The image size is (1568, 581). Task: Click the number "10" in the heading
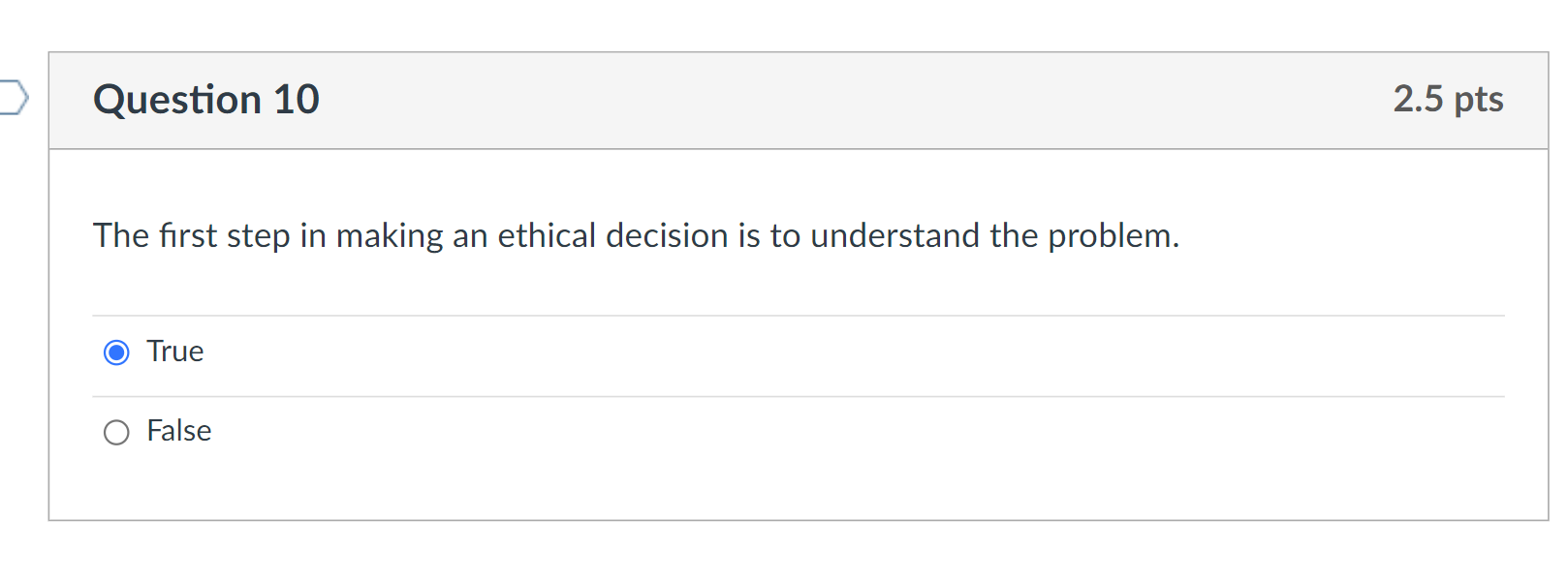click(x=296, y=100)
